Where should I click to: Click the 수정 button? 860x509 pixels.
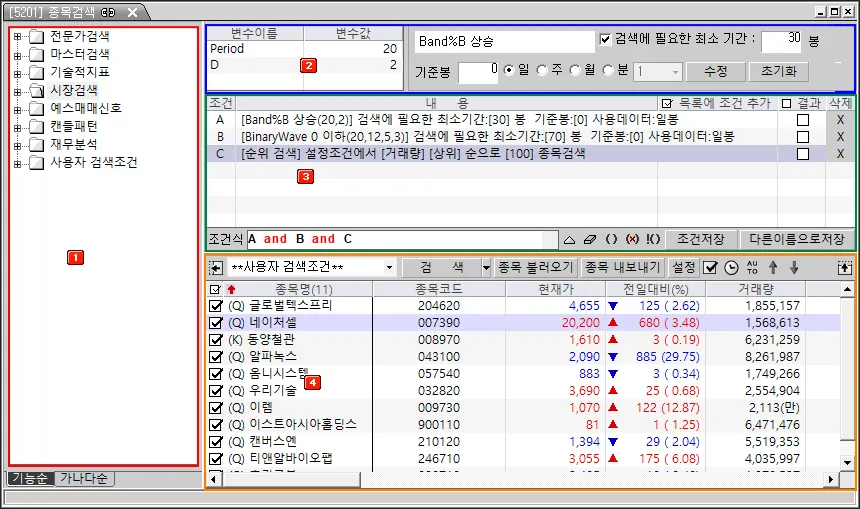[x=716, y=71]
